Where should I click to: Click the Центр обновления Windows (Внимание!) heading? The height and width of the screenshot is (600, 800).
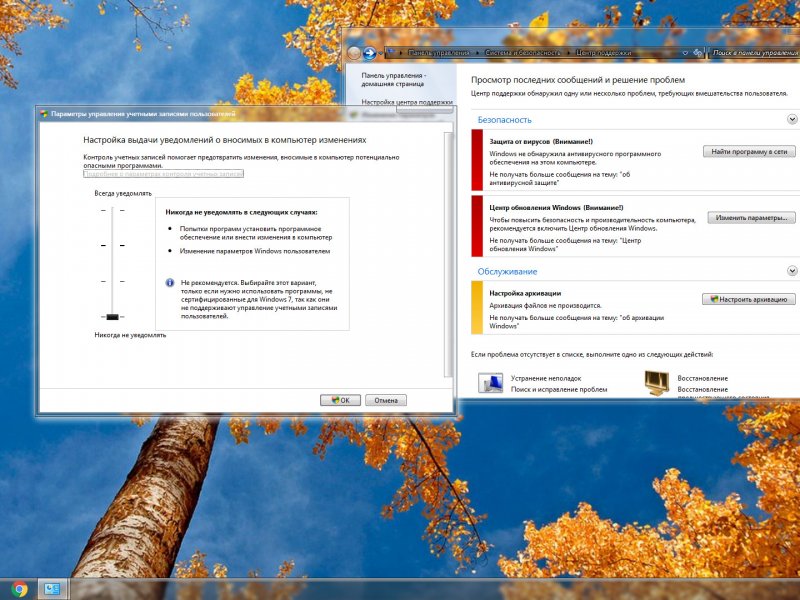click(556, 208)
